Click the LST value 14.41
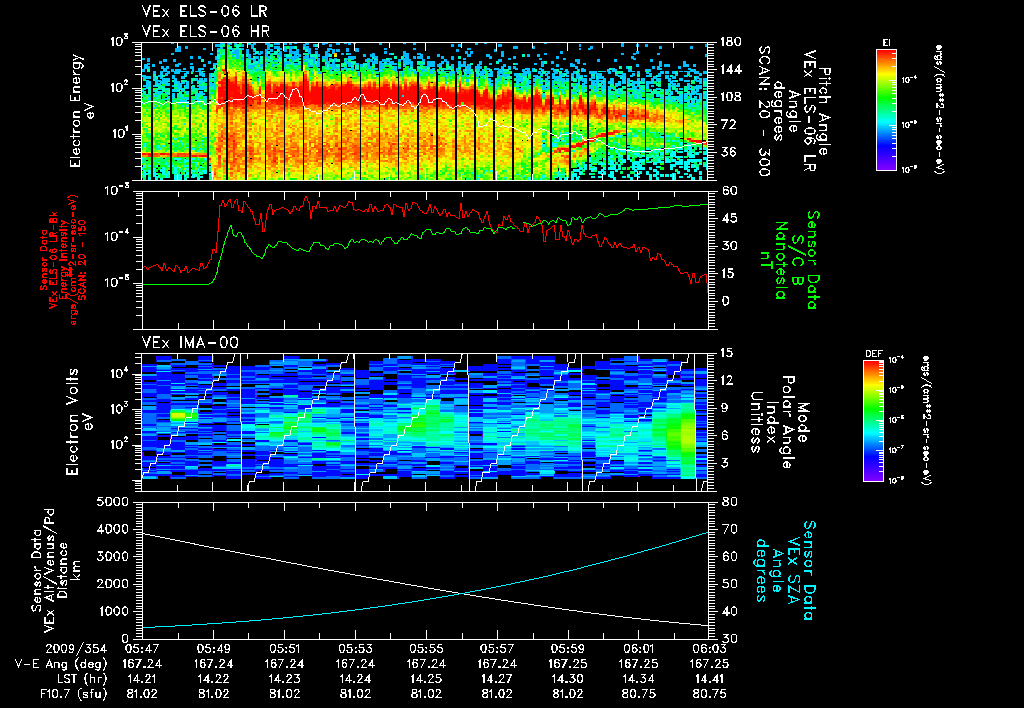This screenshot has width=1024, height=708. [x=710, y=679]
